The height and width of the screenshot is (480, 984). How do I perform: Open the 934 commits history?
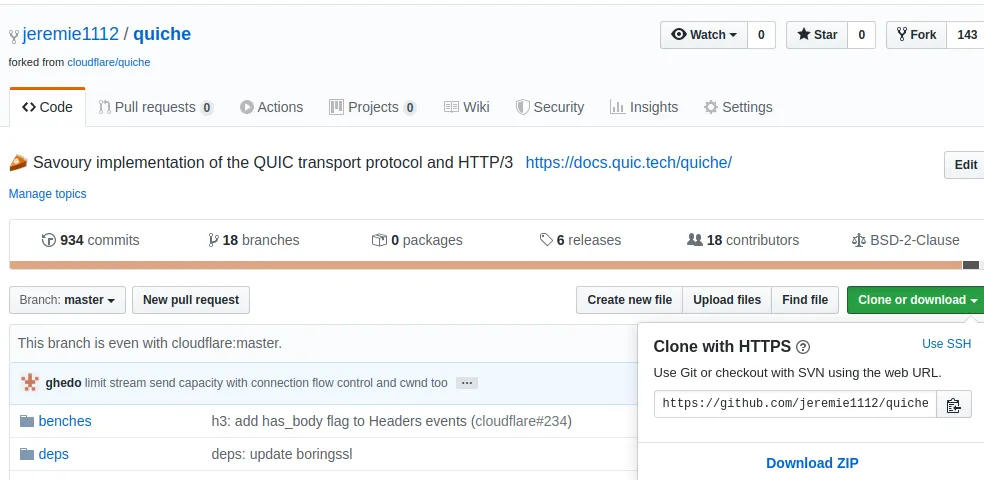click(x=90, y=240)
